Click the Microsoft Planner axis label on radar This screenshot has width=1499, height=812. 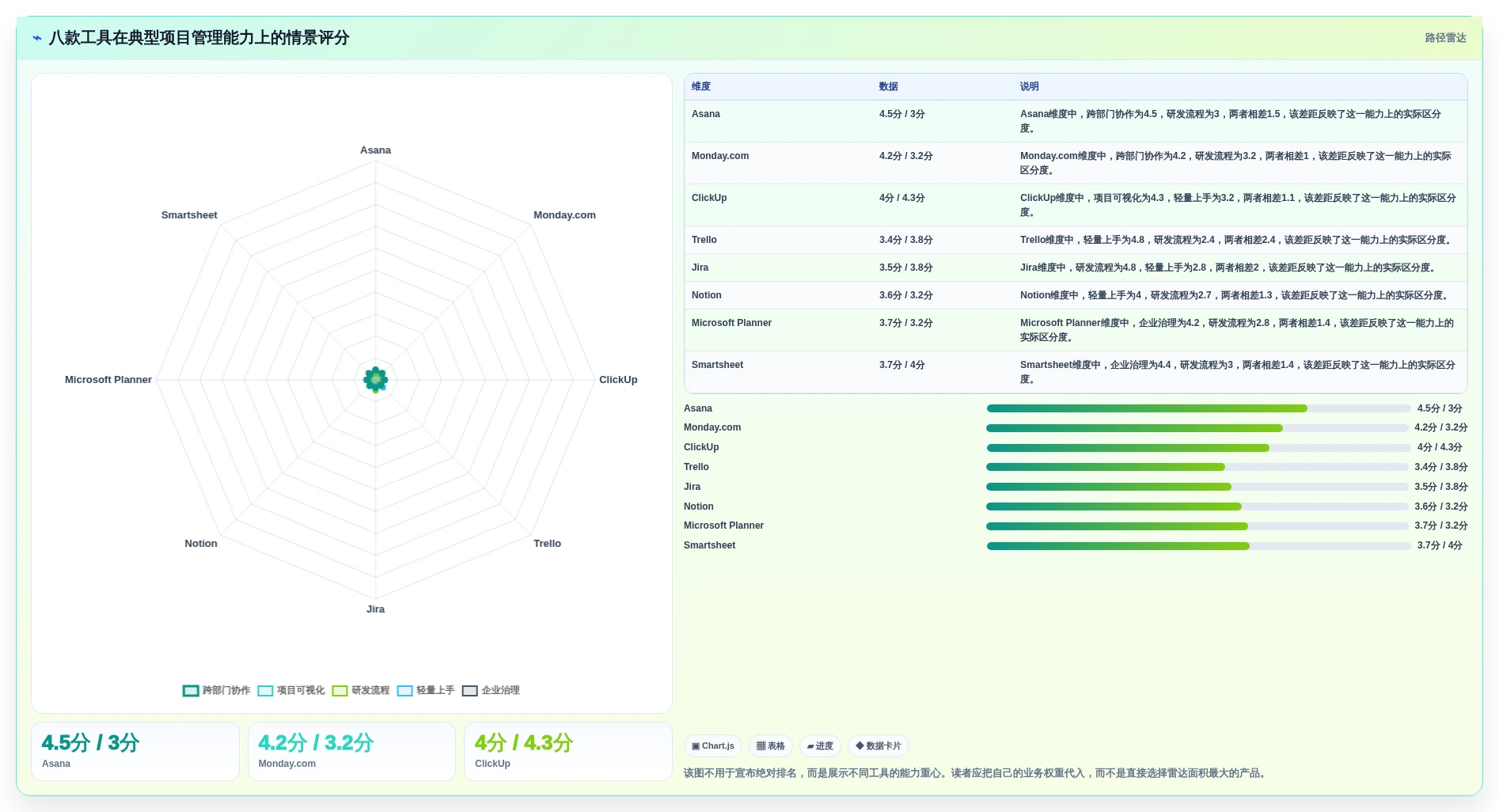108,380
